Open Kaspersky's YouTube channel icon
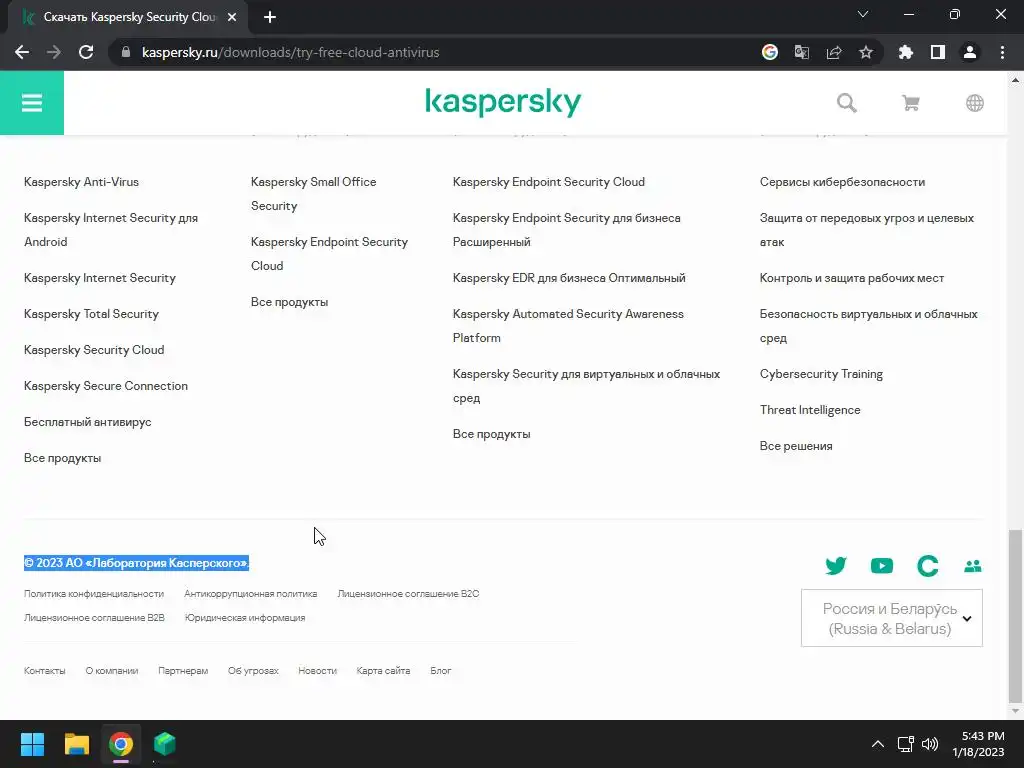 click(x=882, y=566)
